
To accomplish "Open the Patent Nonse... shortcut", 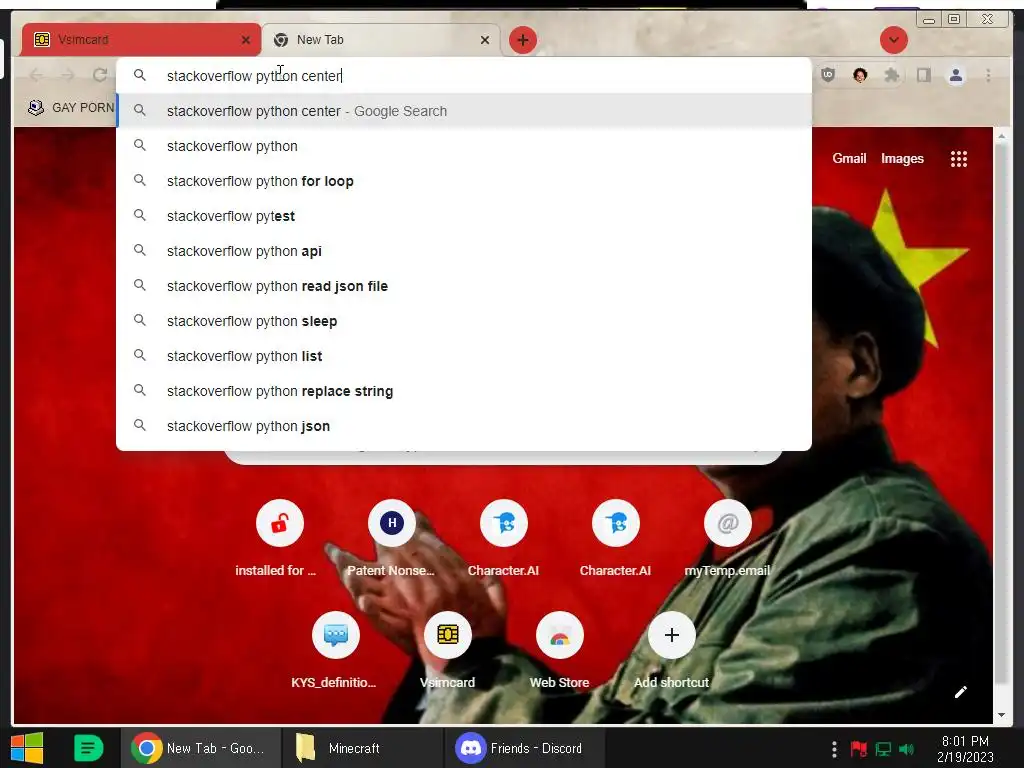I will [x=391, y=538].
